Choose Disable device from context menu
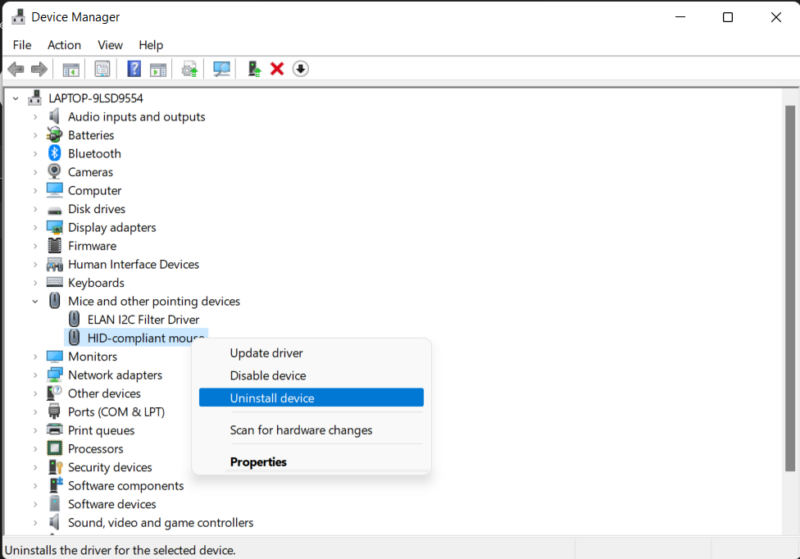This screenshot has height=559, width=800. tap(311, 375)
